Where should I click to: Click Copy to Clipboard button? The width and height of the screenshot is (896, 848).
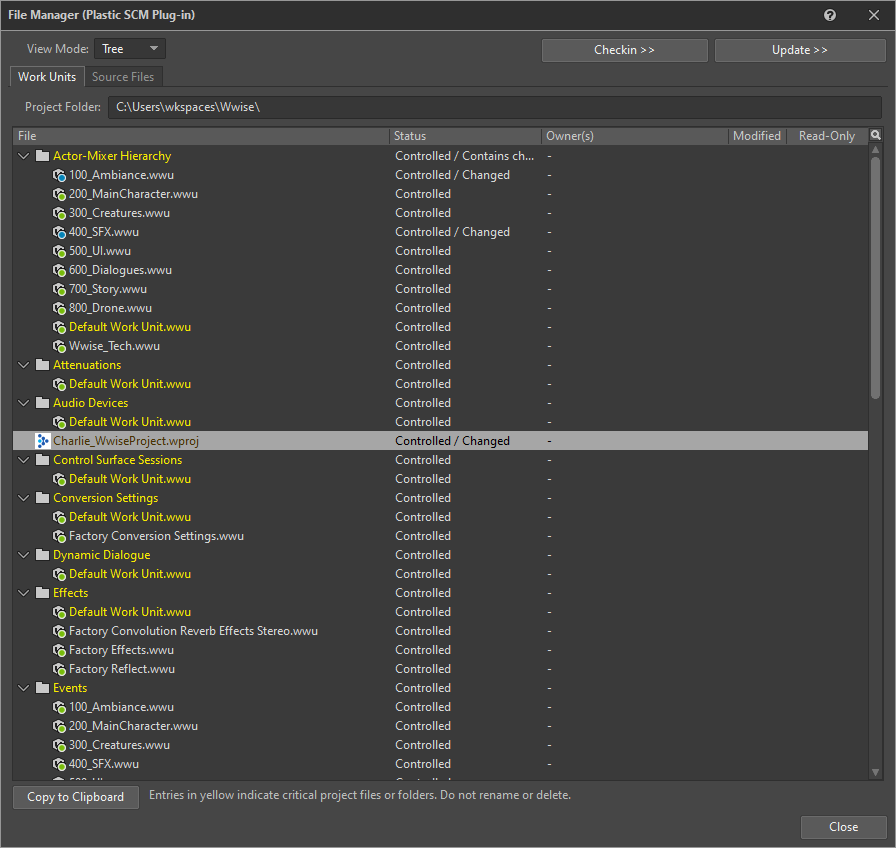tap(76, 797)
